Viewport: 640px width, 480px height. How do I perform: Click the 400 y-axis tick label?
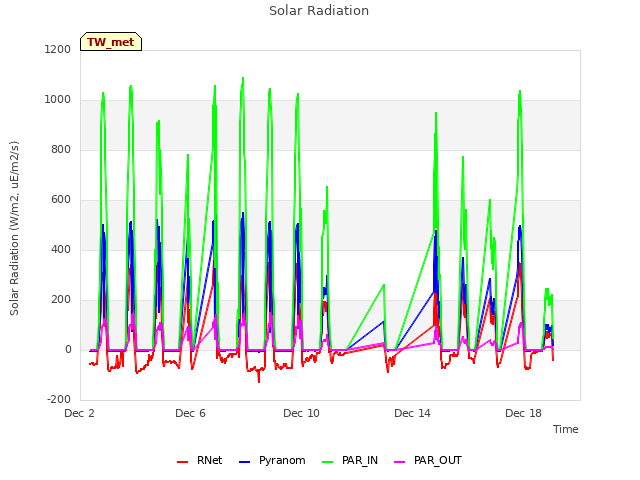pos(61,249)
